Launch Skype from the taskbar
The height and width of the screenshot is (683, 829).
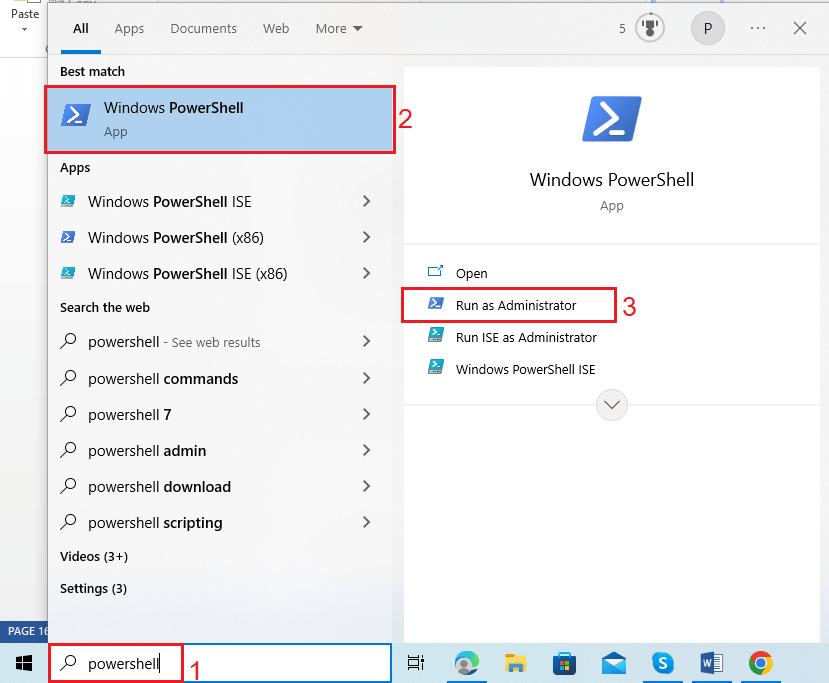point(662,663)
